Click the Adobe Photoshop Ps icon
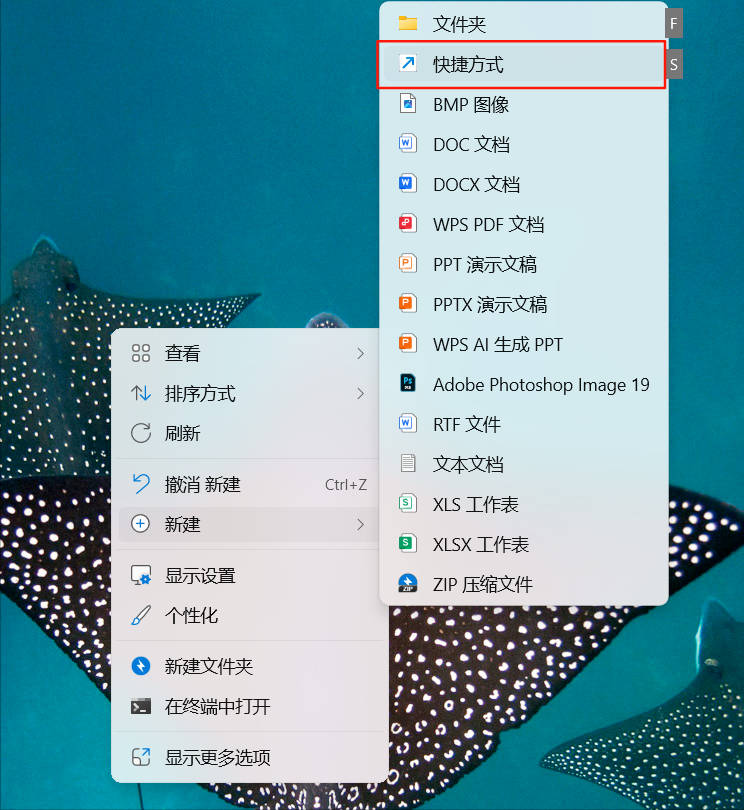The height and width of the screenshot is (810, 744). coord(408,383)
